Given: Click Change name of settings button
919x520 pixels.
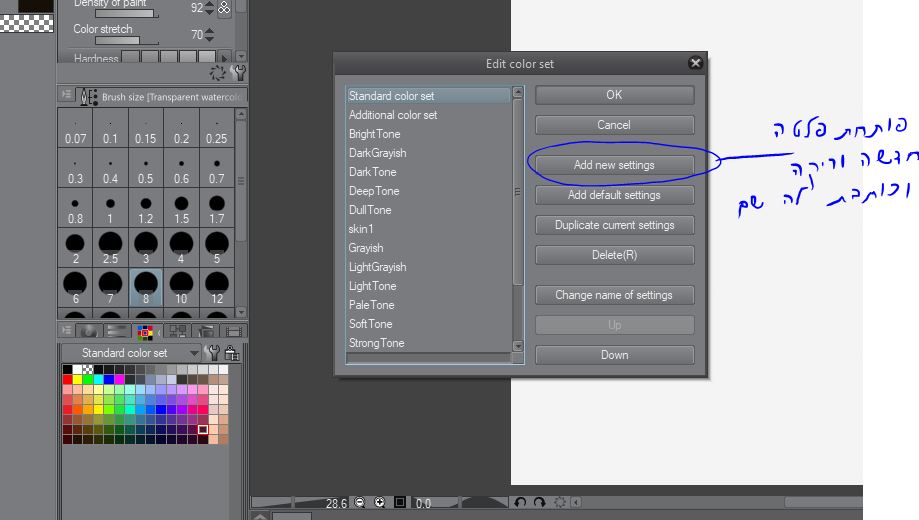Looking at the screenshot, I should coord(614,295).
